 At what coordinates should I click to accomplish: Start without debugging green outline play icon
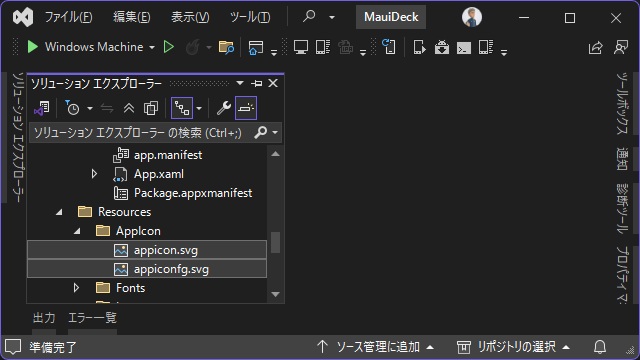(169, 47)
